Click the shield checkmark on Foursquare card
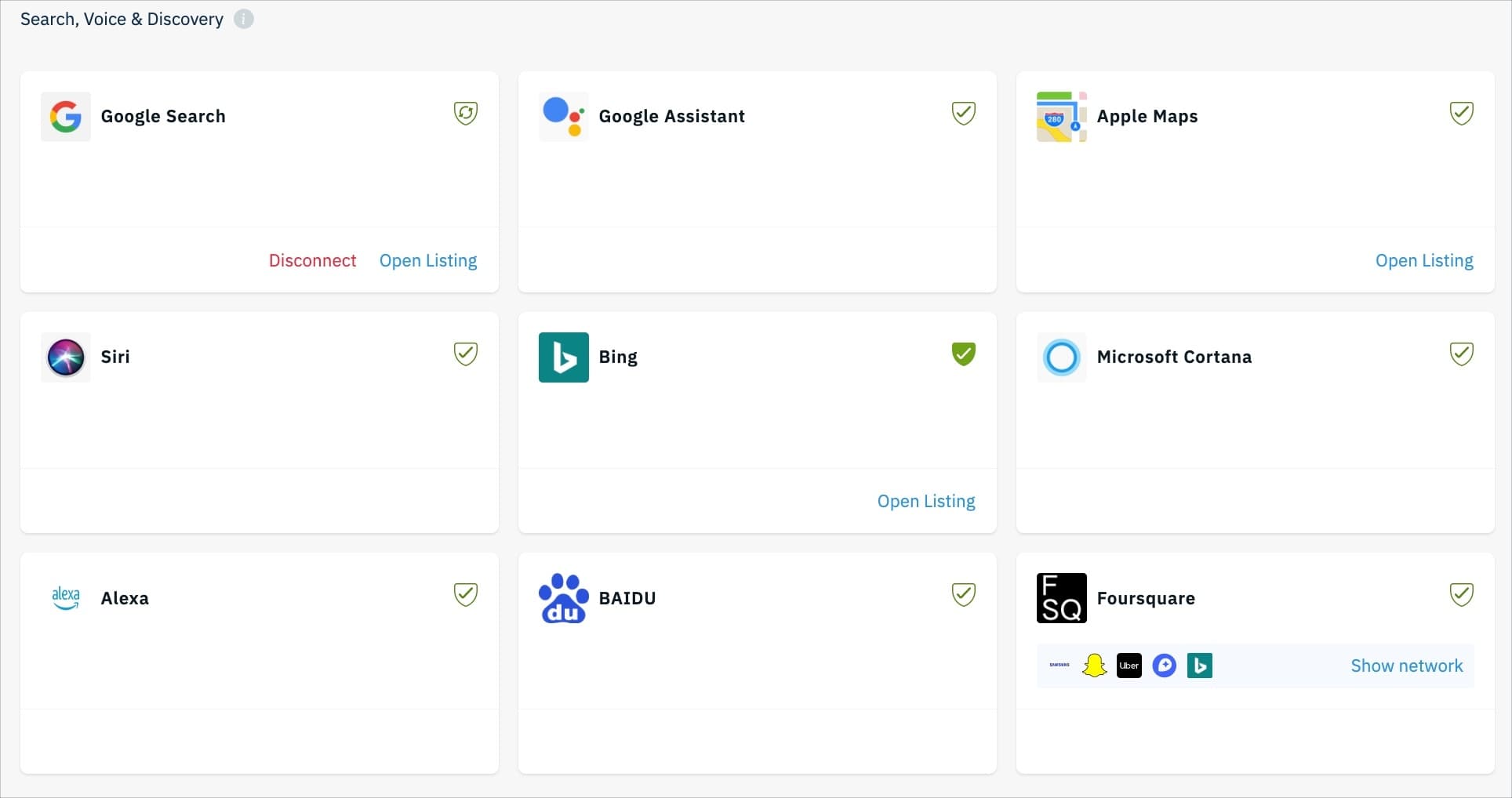Image resolution: width=1512 pixels, height=798 pixels. pyautogui.click(x=1462, y=594)
